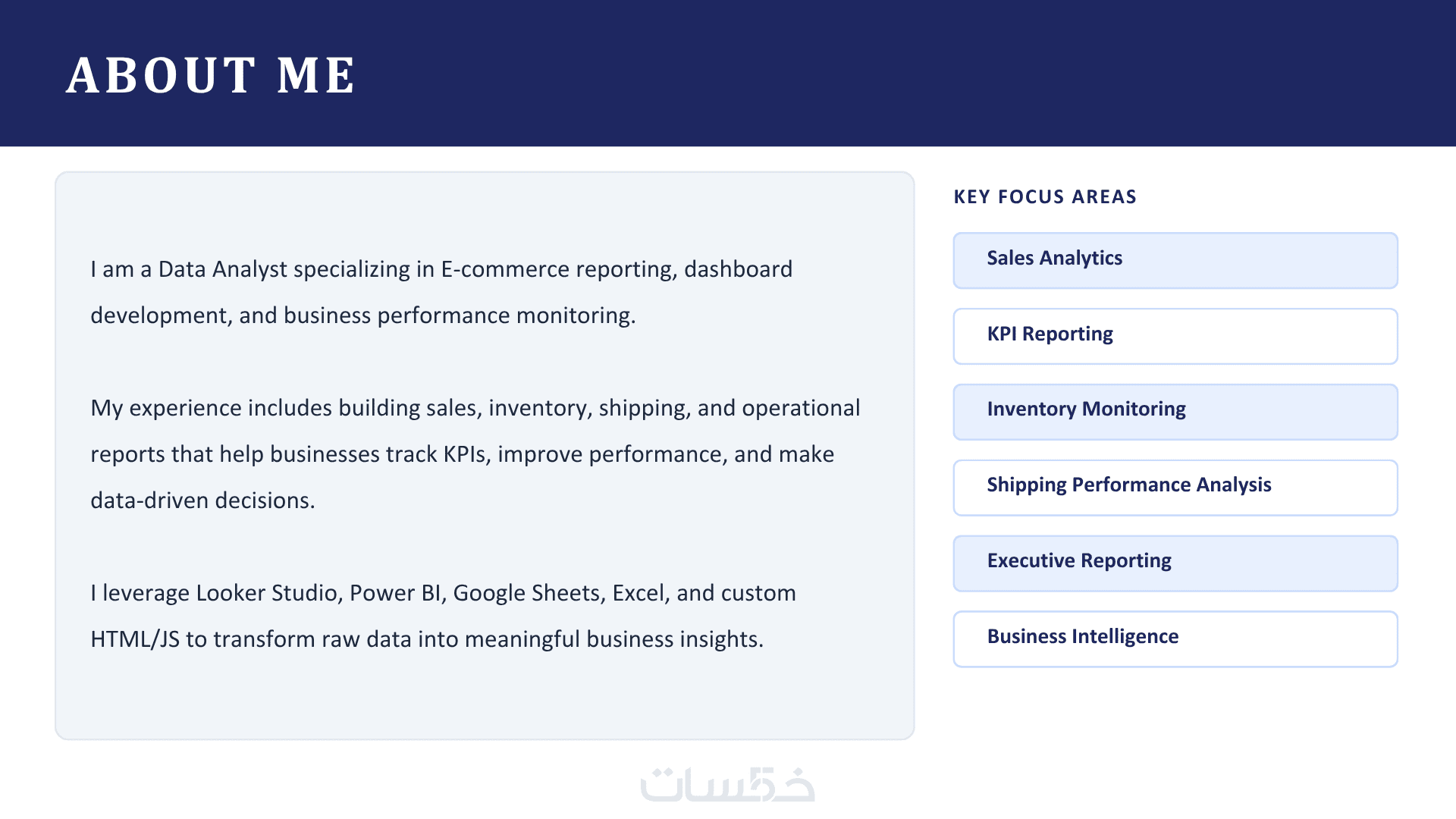Image resolution: width=1456 pixels, height=819 pixels.
Task: Select the KPI Reporting box
Action: coord(1175,336)
